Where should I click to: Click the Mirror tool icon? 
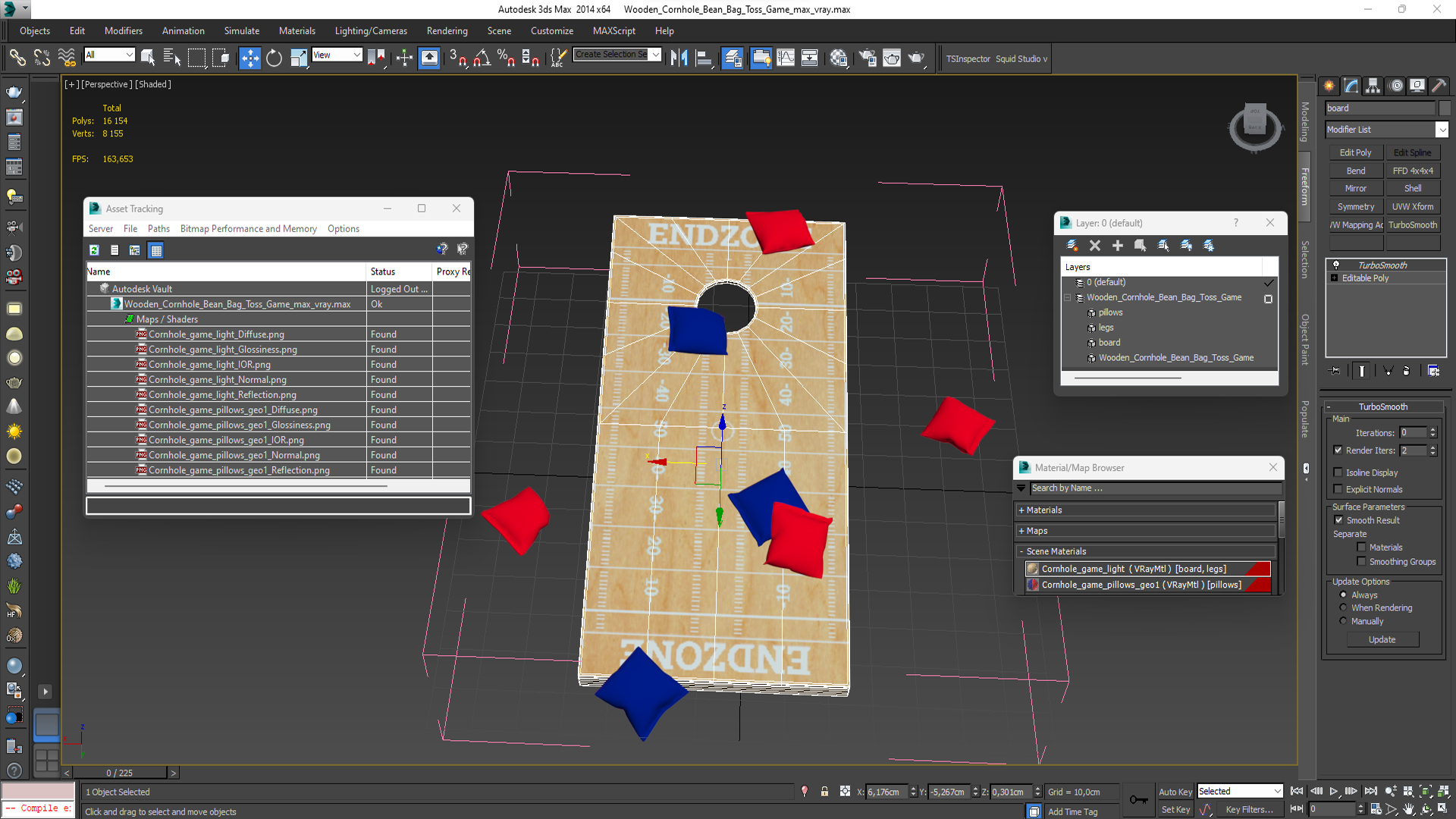679,58
